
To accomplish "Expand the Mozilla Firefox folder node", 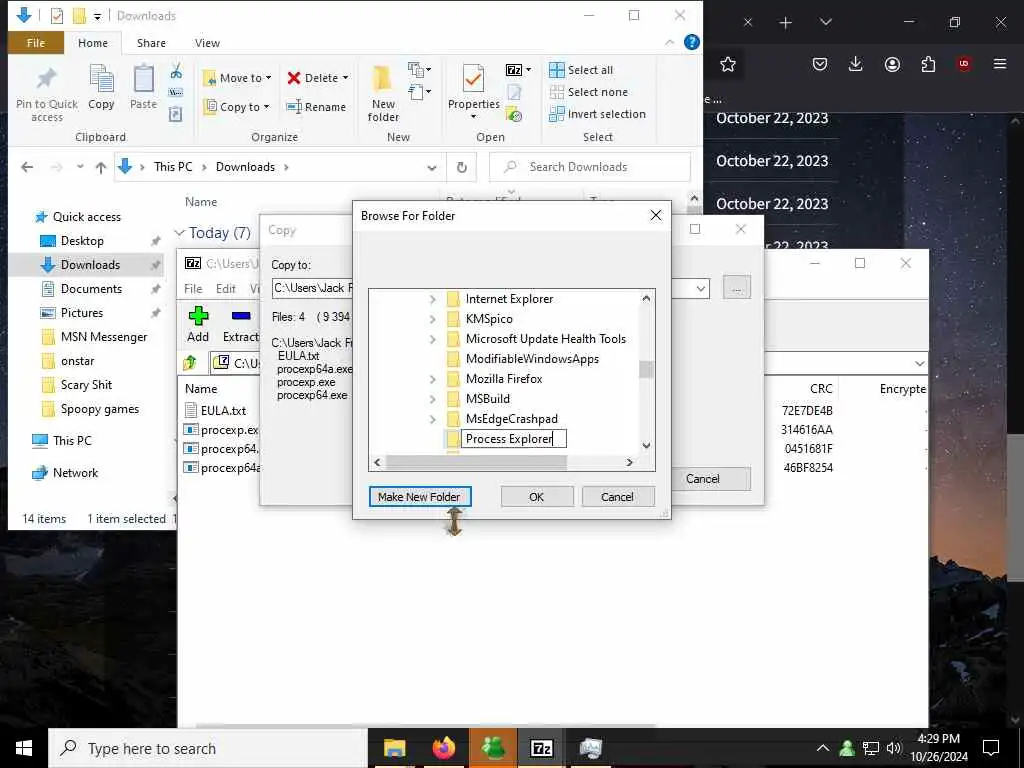I will click(x=432, y=379).
